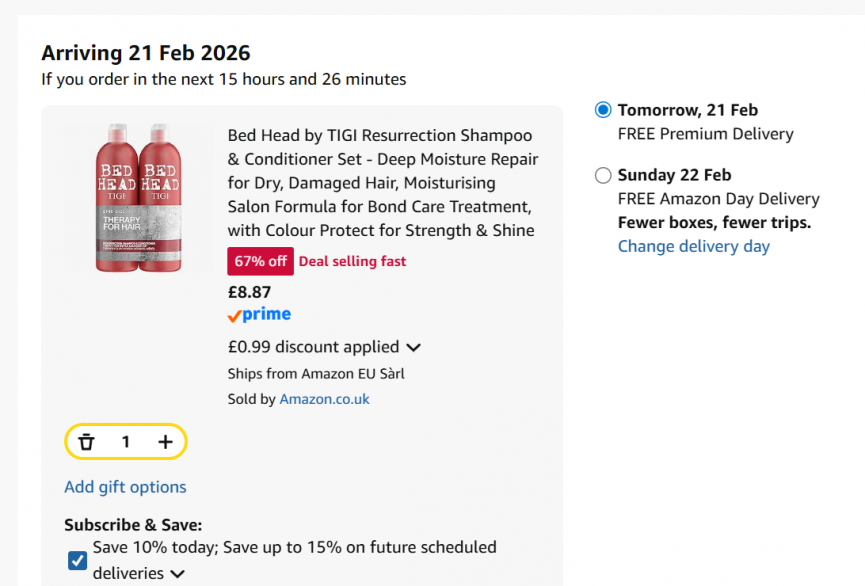The height and width of the screenshot is (586, 865).
Task: Remove item using the trash icon
Action: [86, 441]
